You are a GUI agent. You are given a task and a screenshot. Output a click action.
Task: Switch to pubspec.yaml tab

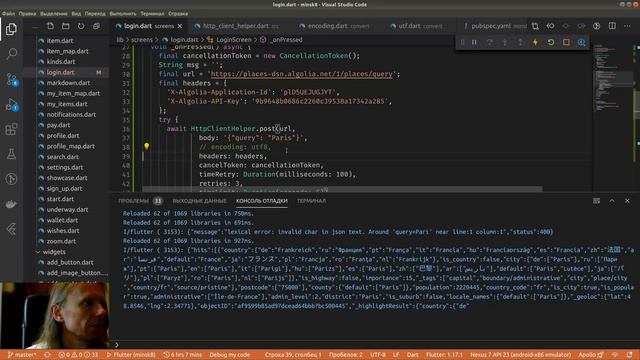[490, 26]
